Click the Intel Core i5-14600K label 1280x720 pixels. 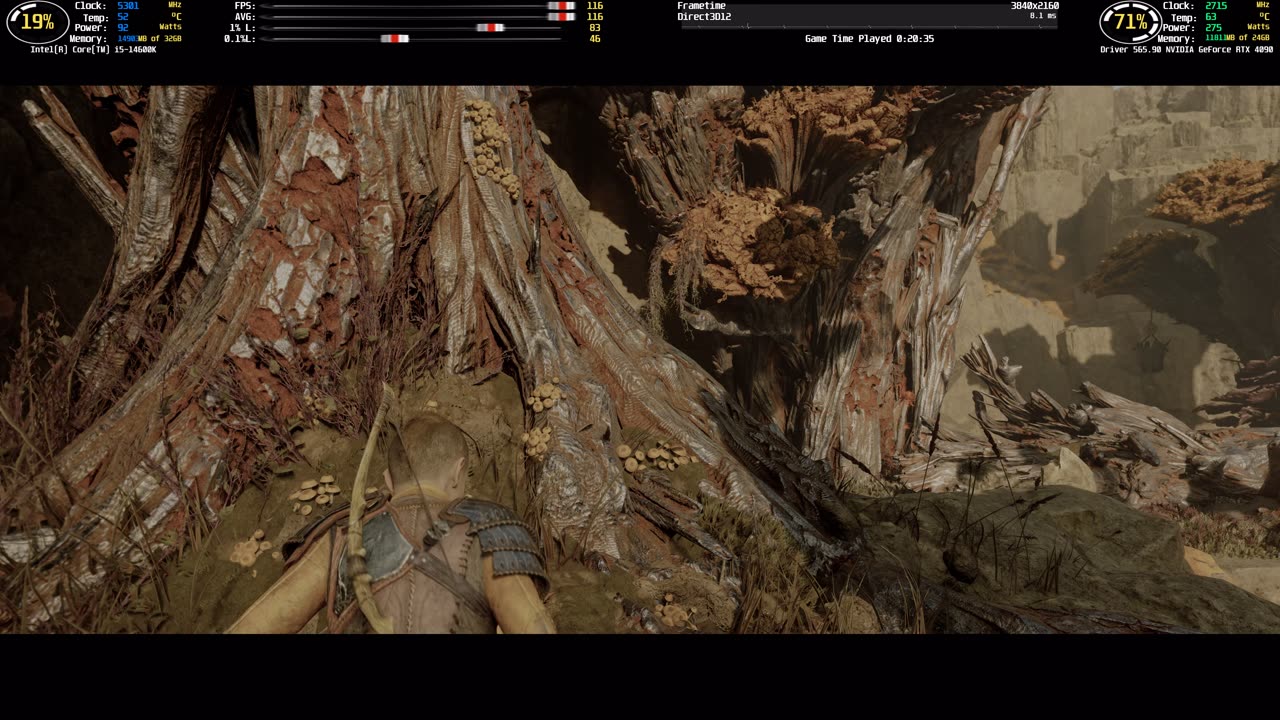click(93, 50)
